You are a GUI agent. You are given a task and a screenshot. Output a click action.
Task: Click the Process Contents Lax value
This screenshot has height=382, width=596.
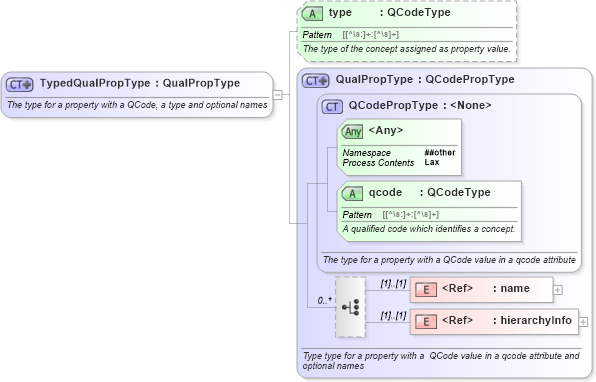click(x=432, y=162)
